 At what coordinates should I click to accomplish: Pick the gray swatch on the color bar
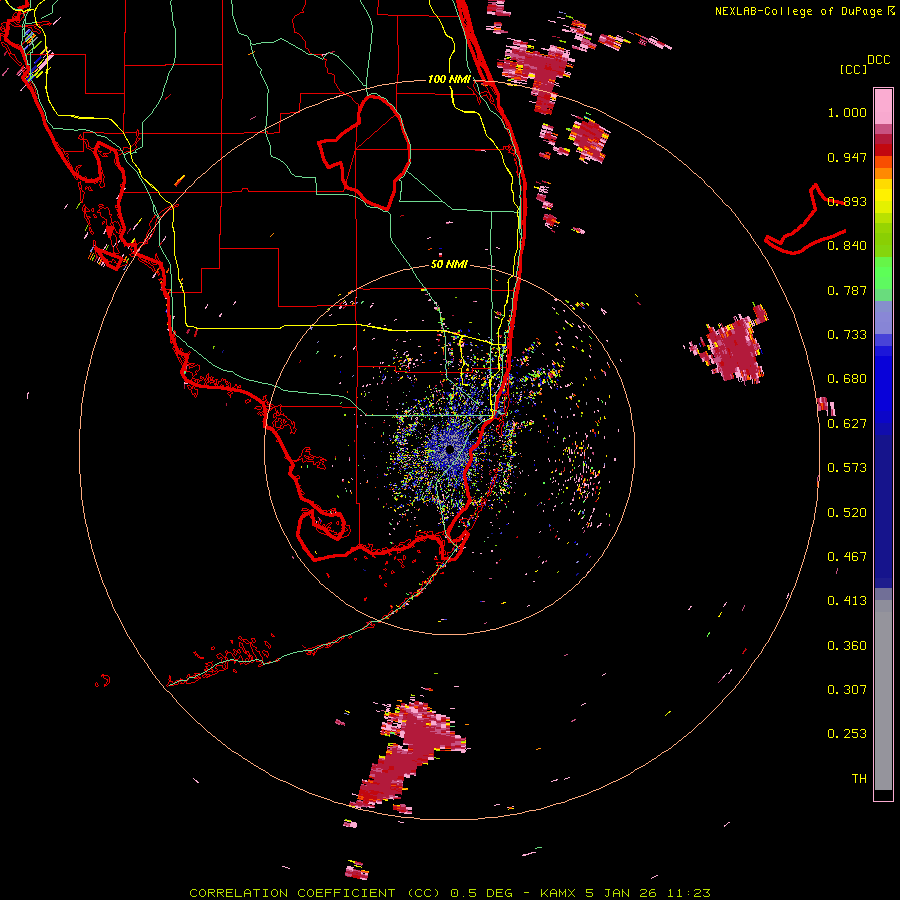click(883, 695)
